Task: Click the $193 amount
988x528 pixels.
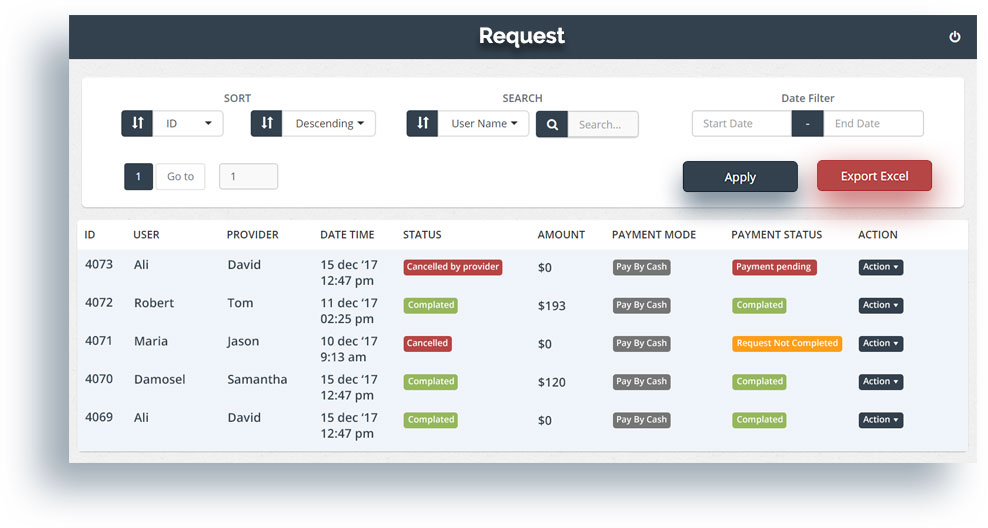Action: [x=551, y=306]
